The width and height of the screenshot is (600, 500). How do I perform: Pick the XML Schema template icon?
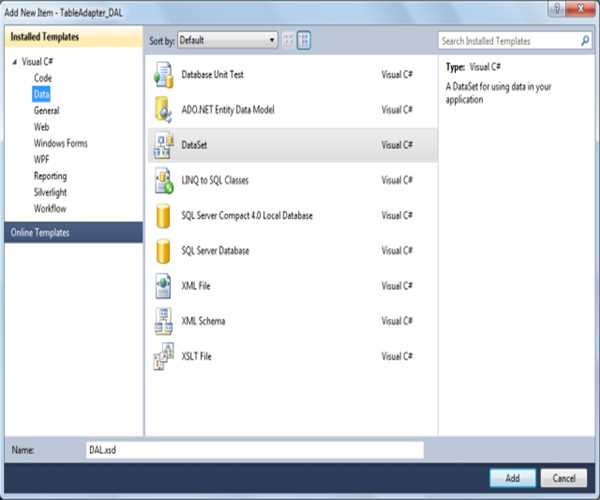(x=163, y=321)
